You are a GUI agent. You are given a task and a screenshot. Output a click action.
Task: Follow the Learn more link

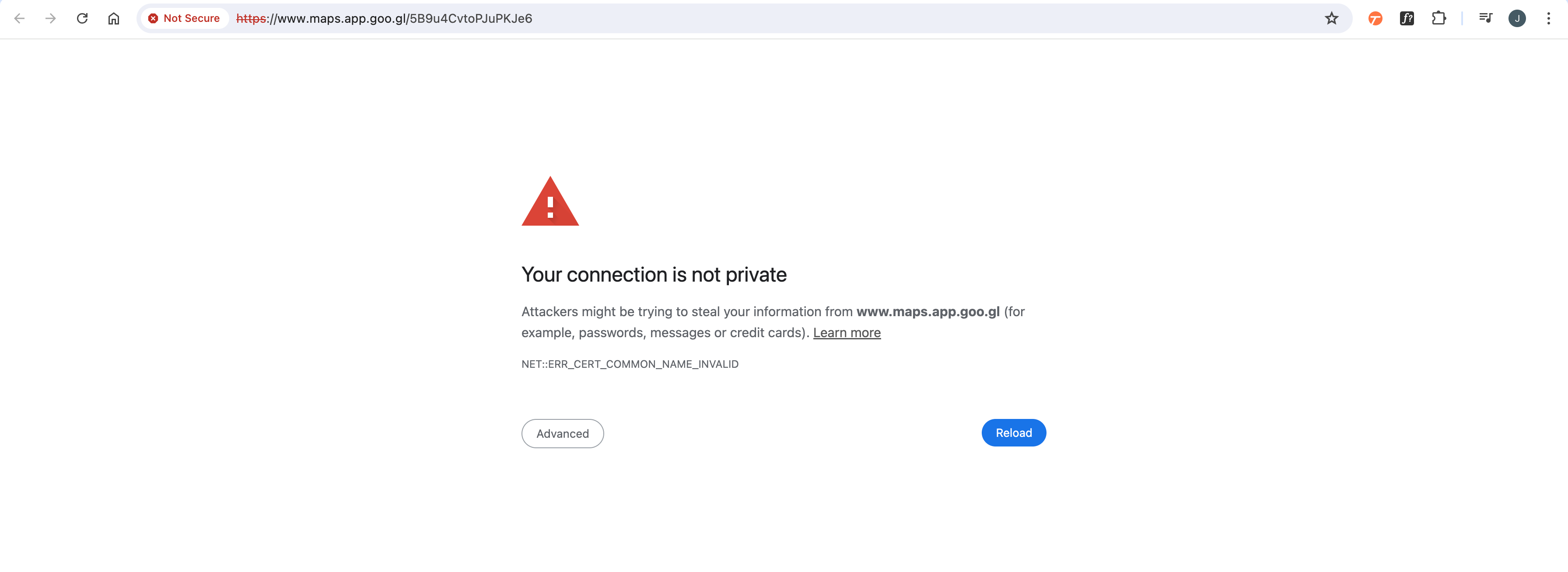click(x=847, y=333)
